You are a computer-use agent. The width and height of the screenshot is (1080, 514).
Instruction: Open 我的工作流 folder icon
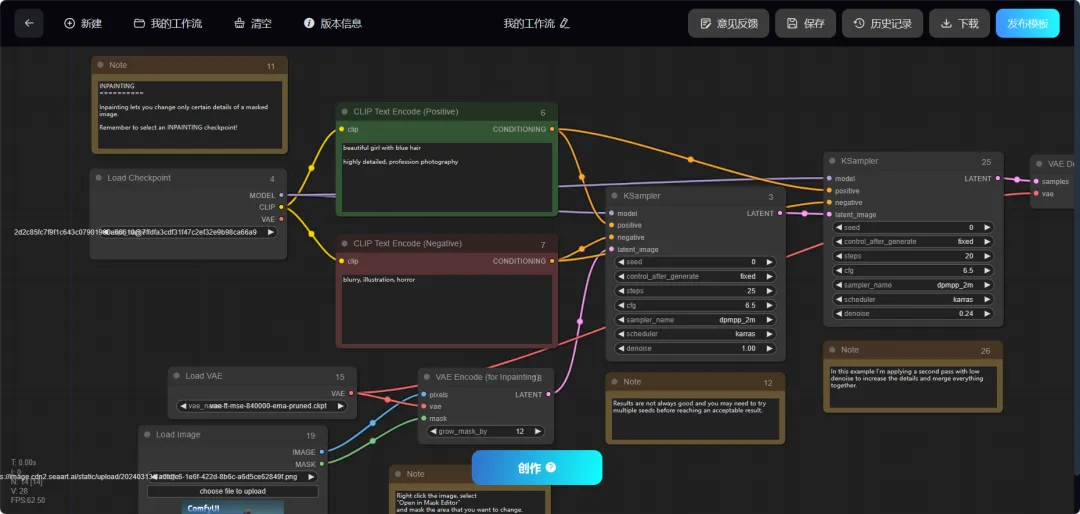tap(139, 23)
